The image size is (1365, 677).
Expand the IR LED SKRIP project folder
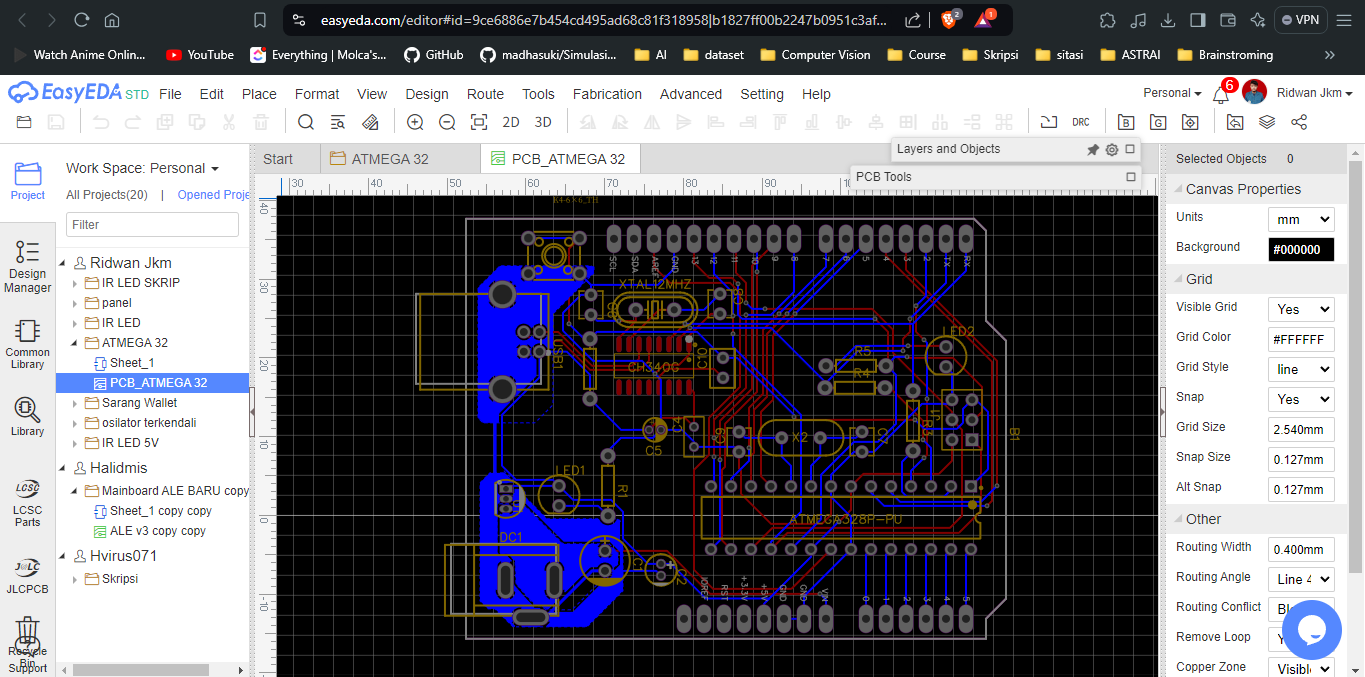coord(75,283)
